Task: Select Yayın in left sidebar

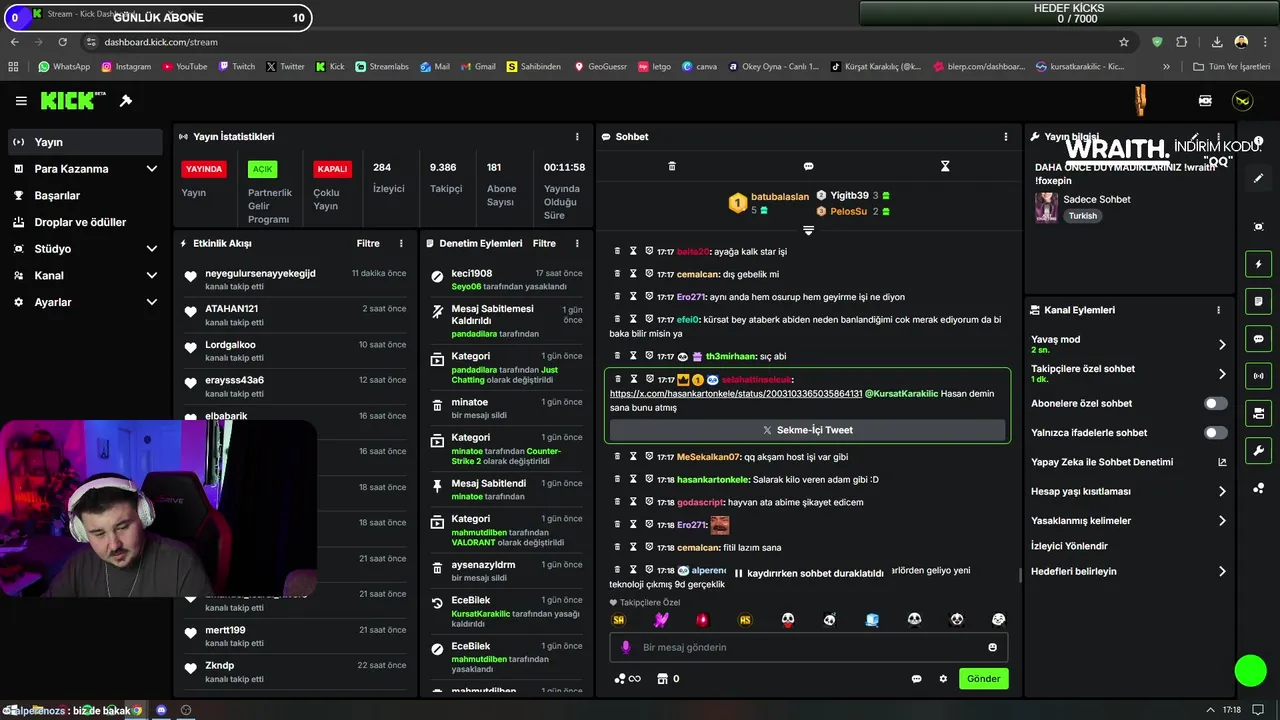Action: pos(85,142)
